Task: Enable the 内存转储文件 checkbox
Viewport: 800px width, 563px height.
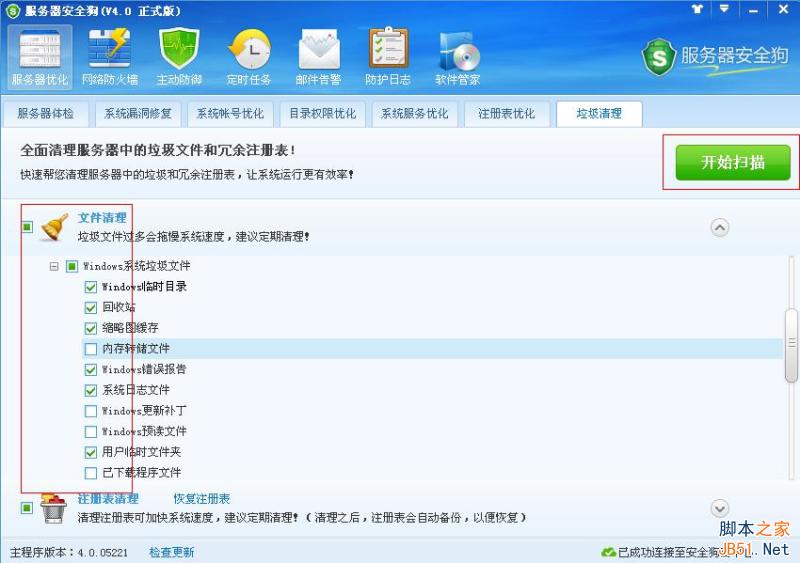Action: pyautogui.click(x=92, y=349)
